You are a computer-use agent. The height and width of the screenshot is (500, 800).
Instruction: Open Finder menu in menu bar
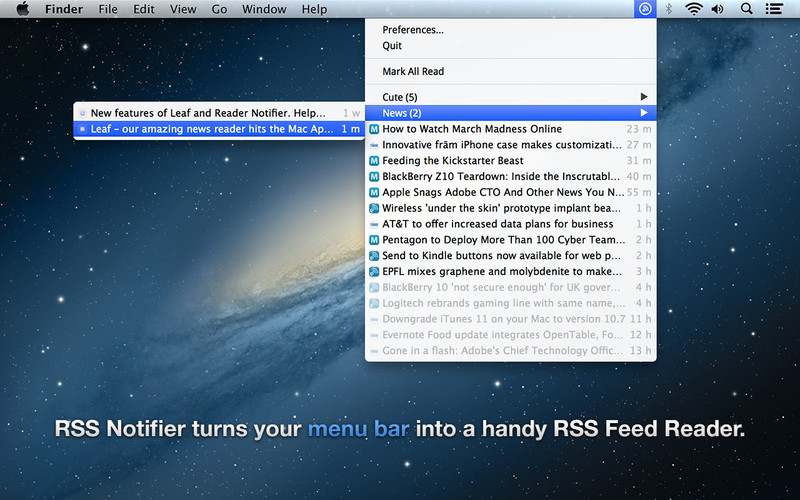point(64,9)
